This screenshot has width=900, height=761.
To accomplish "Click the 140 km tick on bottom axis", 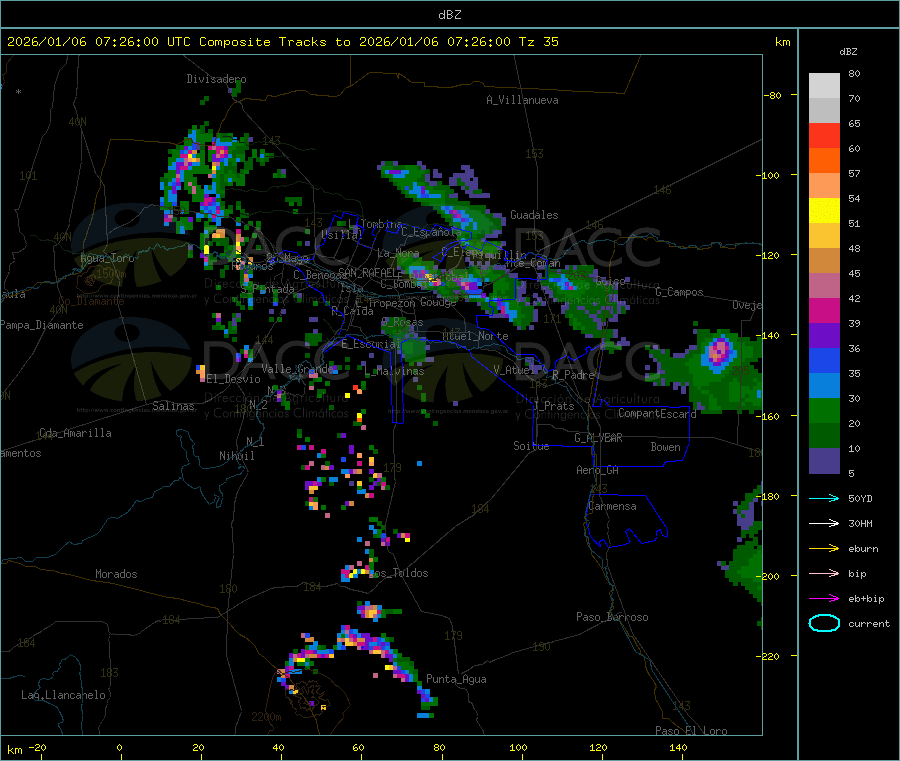I will pyautogui.click(x=678, y=747).
